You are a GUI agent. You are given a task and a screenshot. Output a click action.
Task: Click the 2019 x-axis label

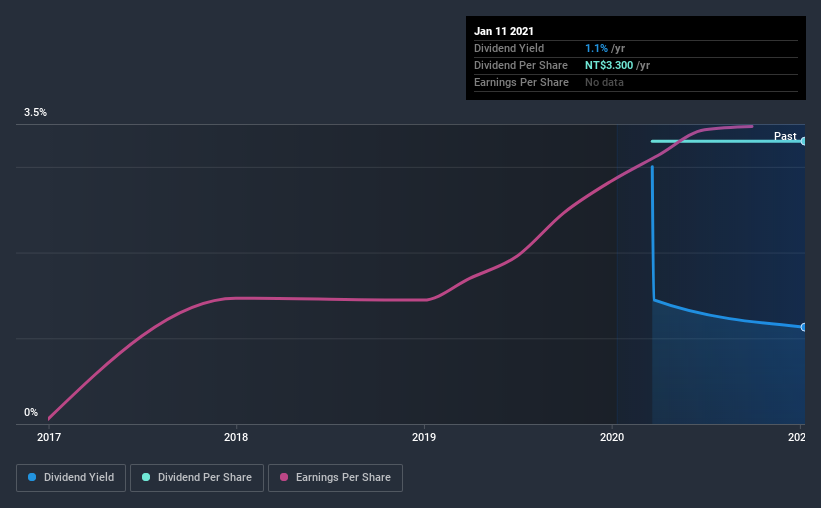click(x=424, y=437)
